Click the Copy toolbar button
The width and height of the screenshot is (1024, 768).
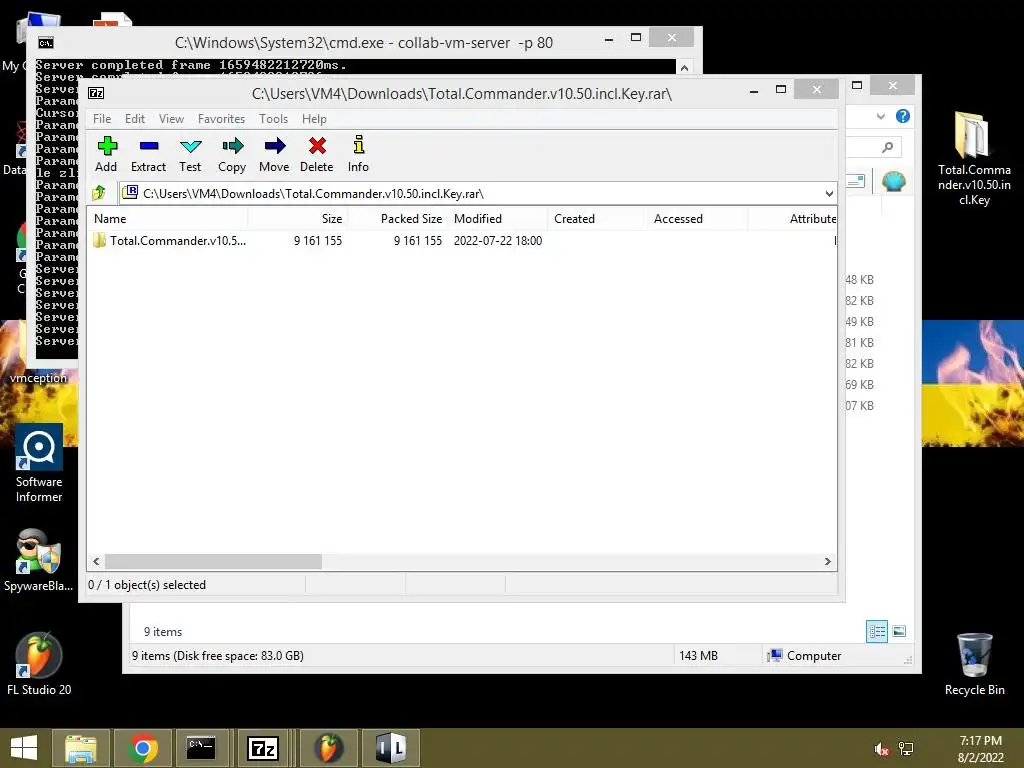(232, 154)
